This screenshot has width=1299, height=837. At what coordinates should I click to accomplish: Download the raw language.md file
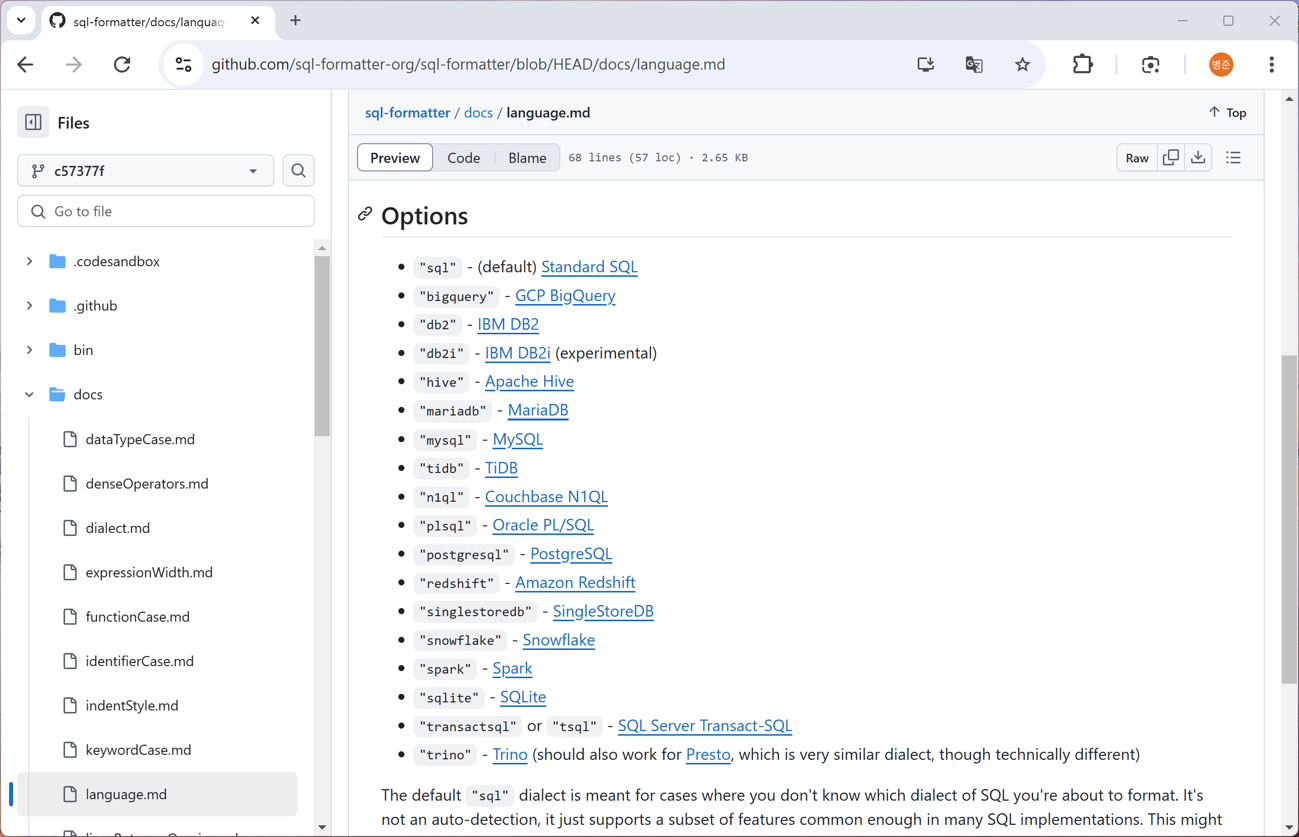pos(1198,158)
